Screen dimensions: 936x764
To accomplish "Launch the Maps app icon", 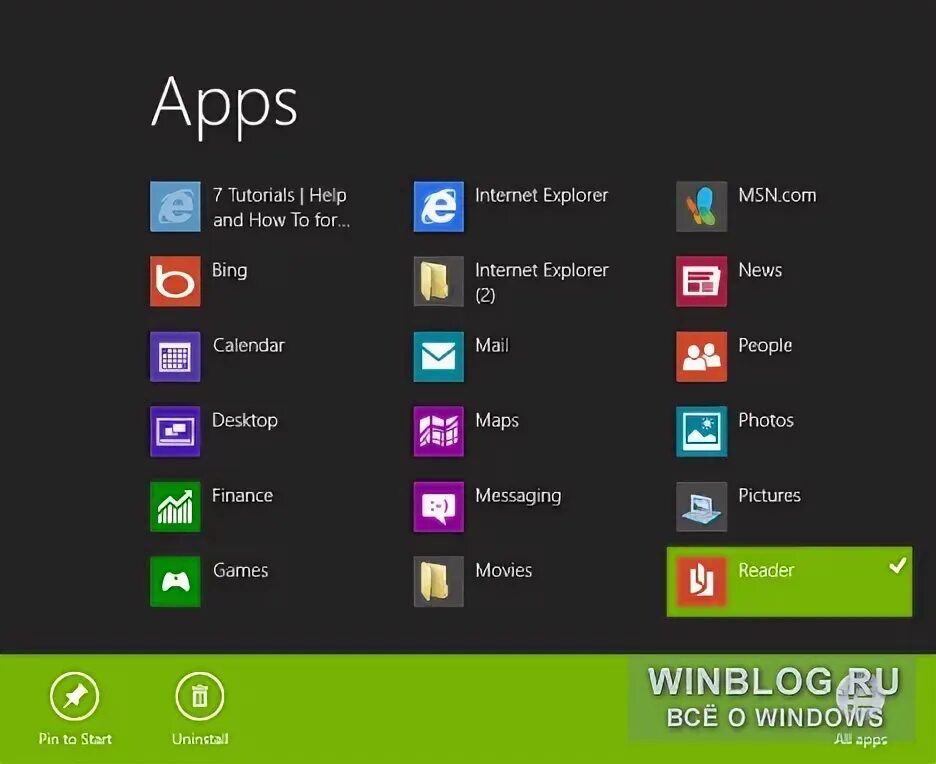I will pos(439,432).
